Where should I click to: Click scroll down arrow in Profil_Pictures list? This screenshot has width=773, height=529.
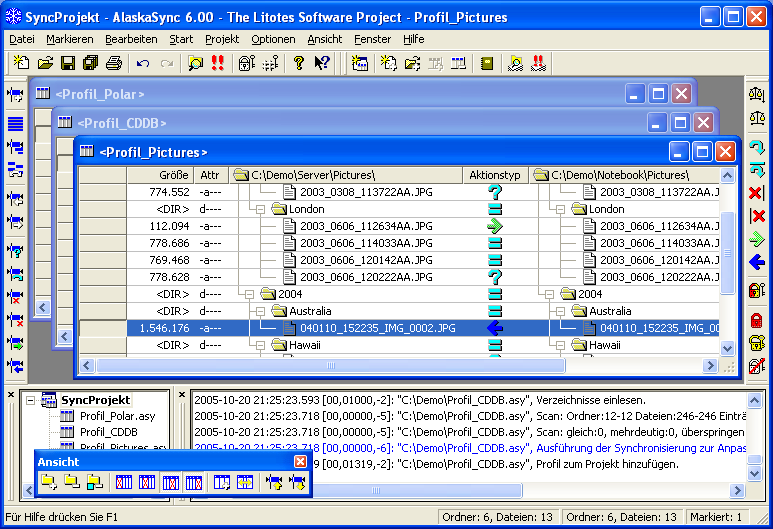(727, 348)
